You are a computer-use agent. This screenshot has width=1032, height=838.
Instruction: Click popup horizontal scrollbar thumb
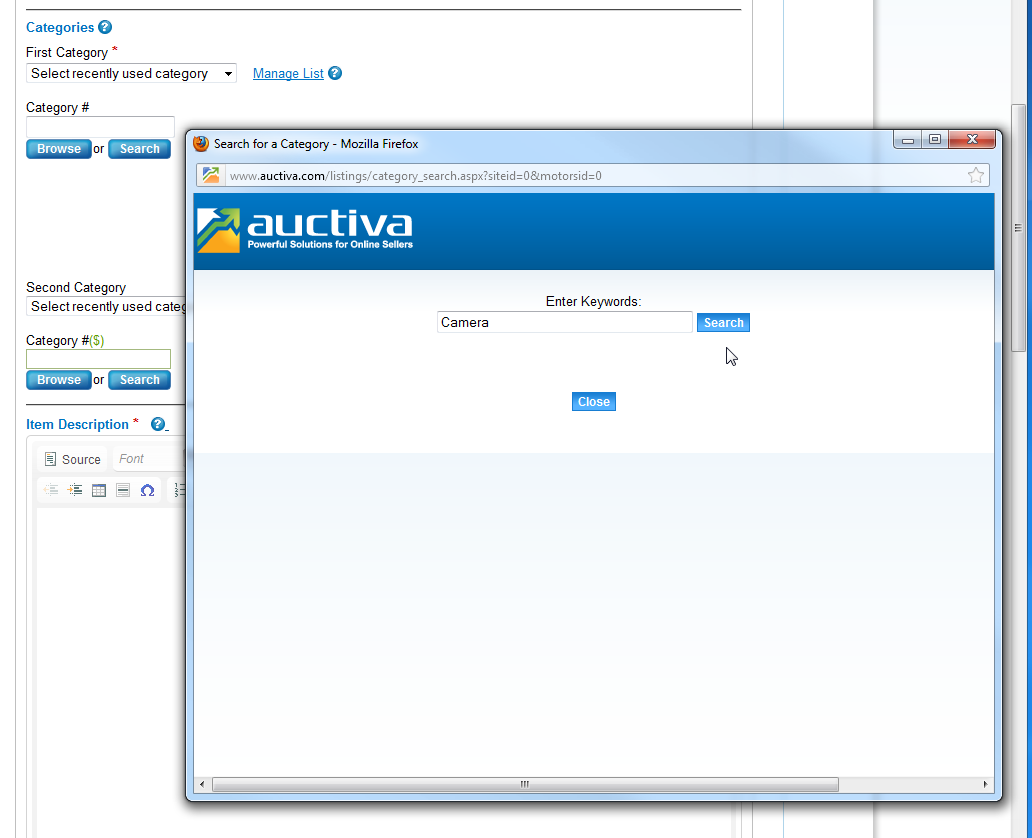525,784
